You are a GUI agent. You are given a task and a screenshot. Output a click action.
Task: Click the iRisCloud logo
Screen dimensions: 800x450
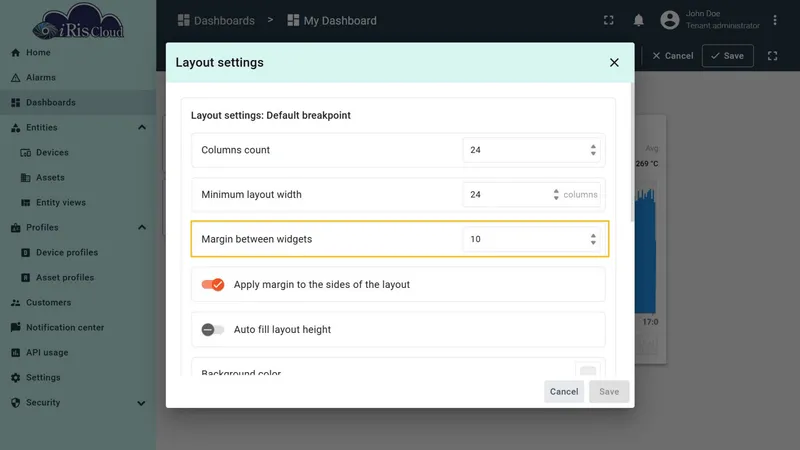pyautogui.click(x=78, y=21)
